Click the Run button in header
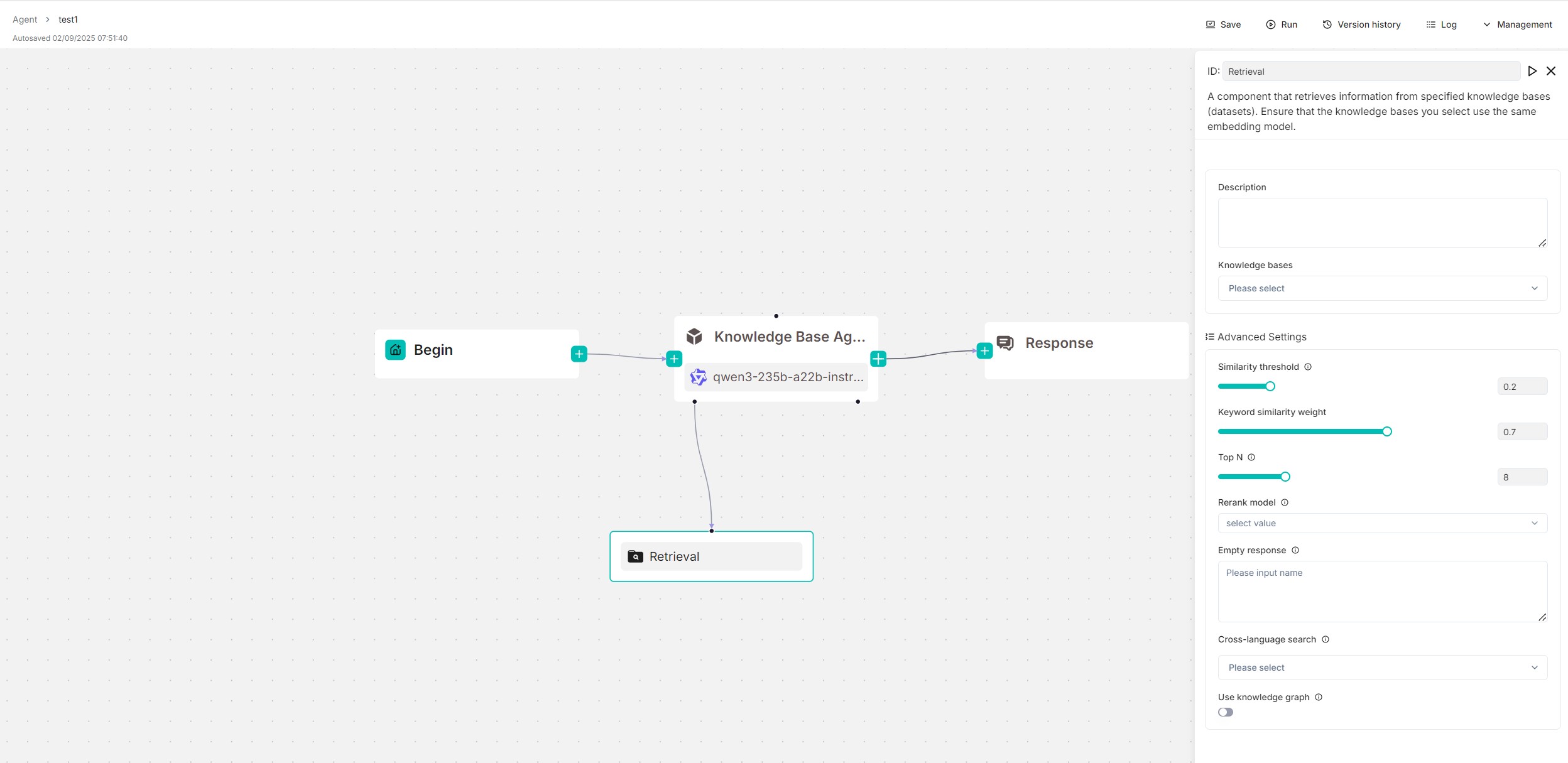 point(1282,24)
